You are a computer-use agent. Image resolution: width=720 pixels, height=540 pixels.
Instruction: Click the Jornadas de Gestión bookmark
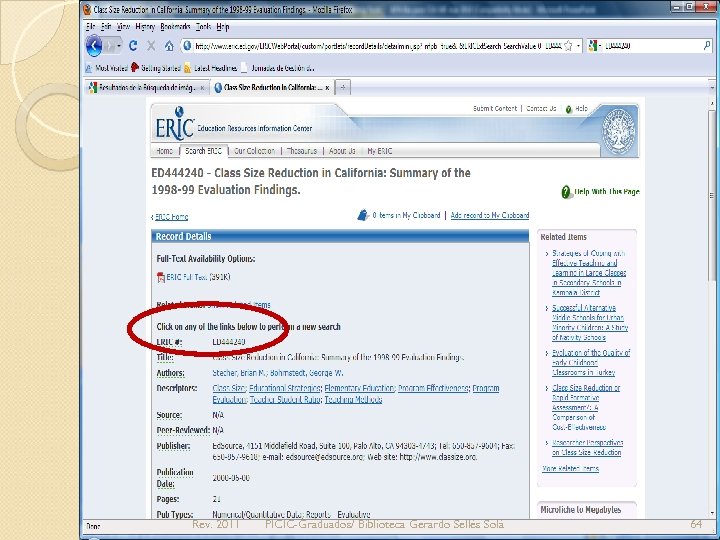pyautogui.click(x=278, y=68)
